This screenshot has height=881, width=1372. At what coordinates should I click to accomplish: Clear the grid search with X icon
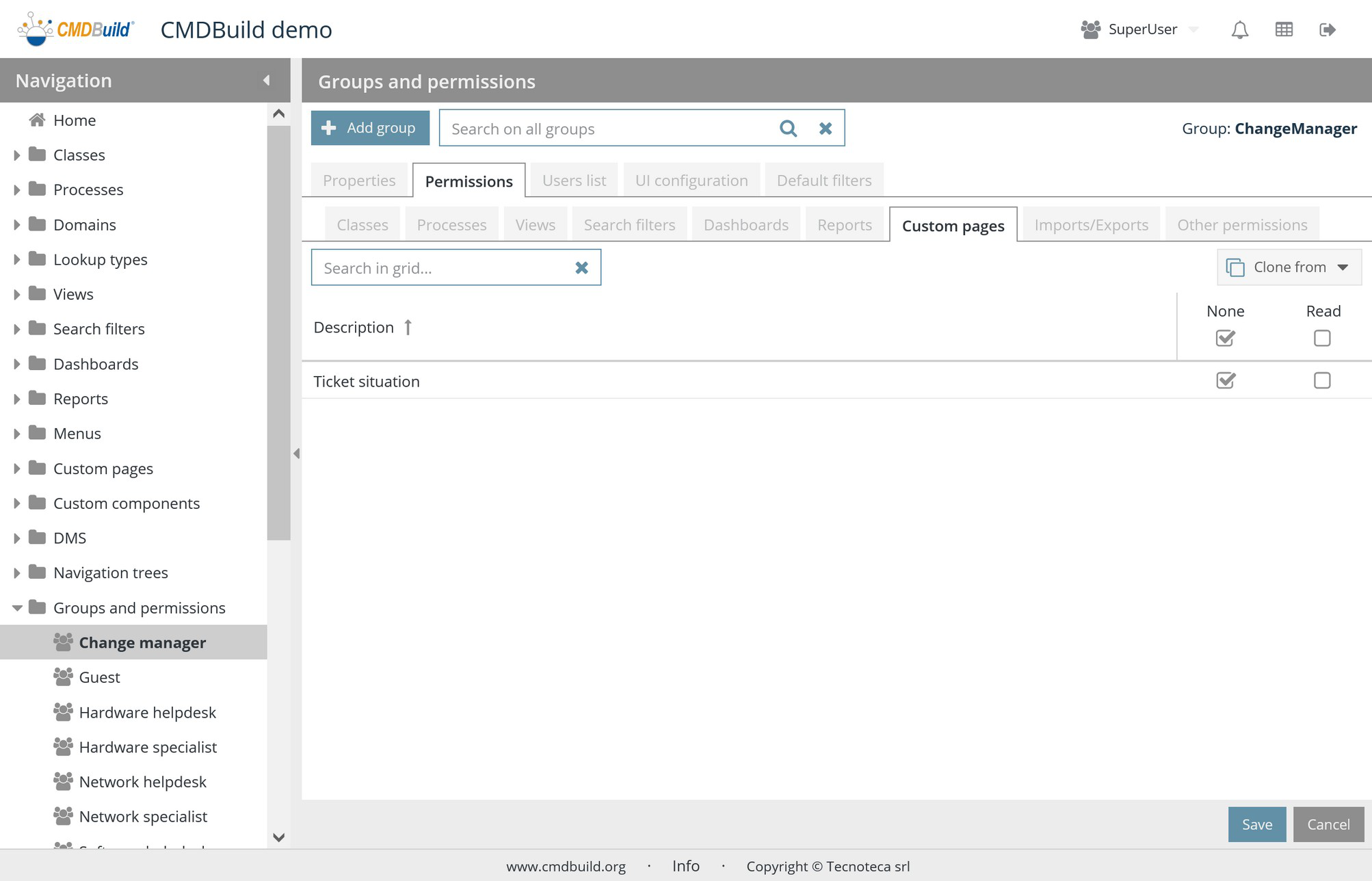[x=581, y=267]
